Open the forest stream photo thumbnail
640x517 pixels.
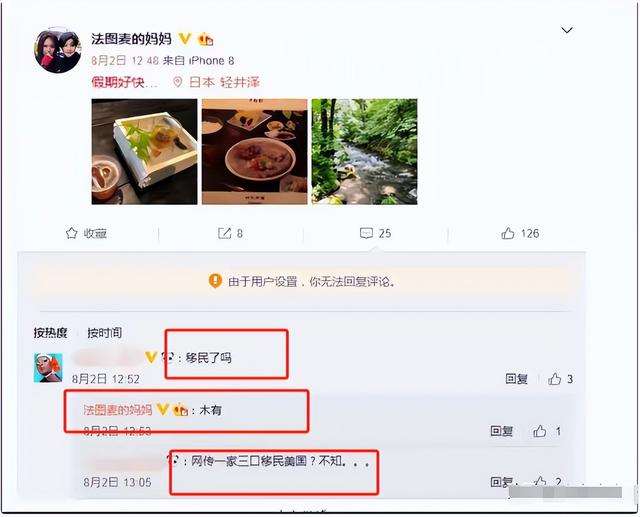(364, 151)
